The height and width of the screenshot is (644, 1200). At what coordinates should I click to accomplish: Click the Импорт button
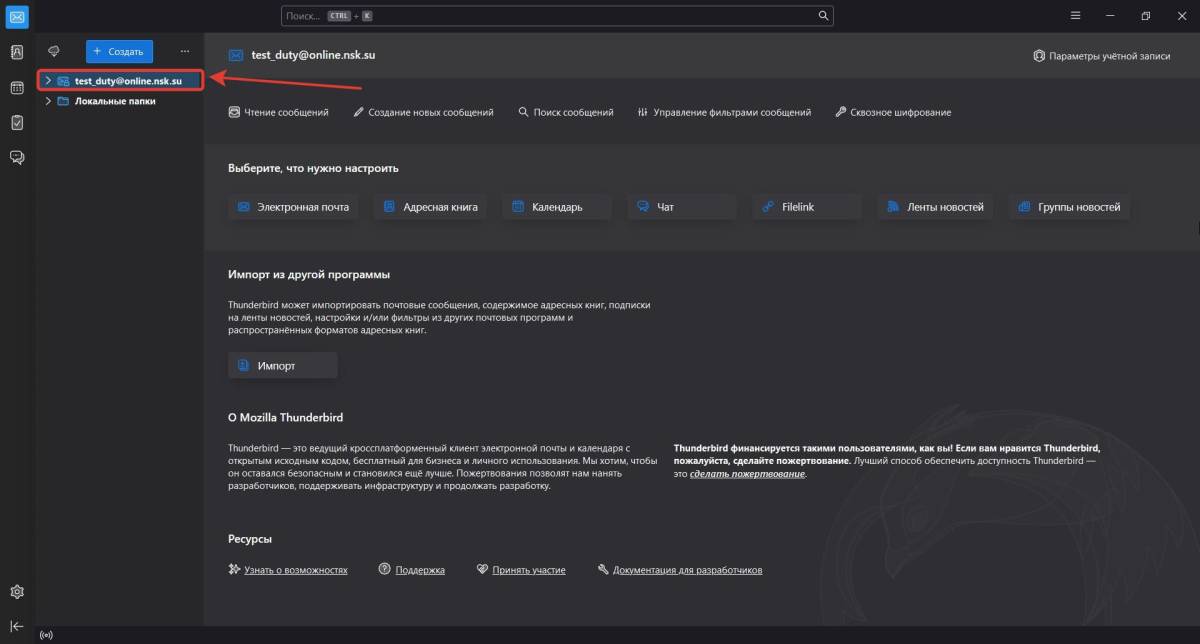pos(283,366)
